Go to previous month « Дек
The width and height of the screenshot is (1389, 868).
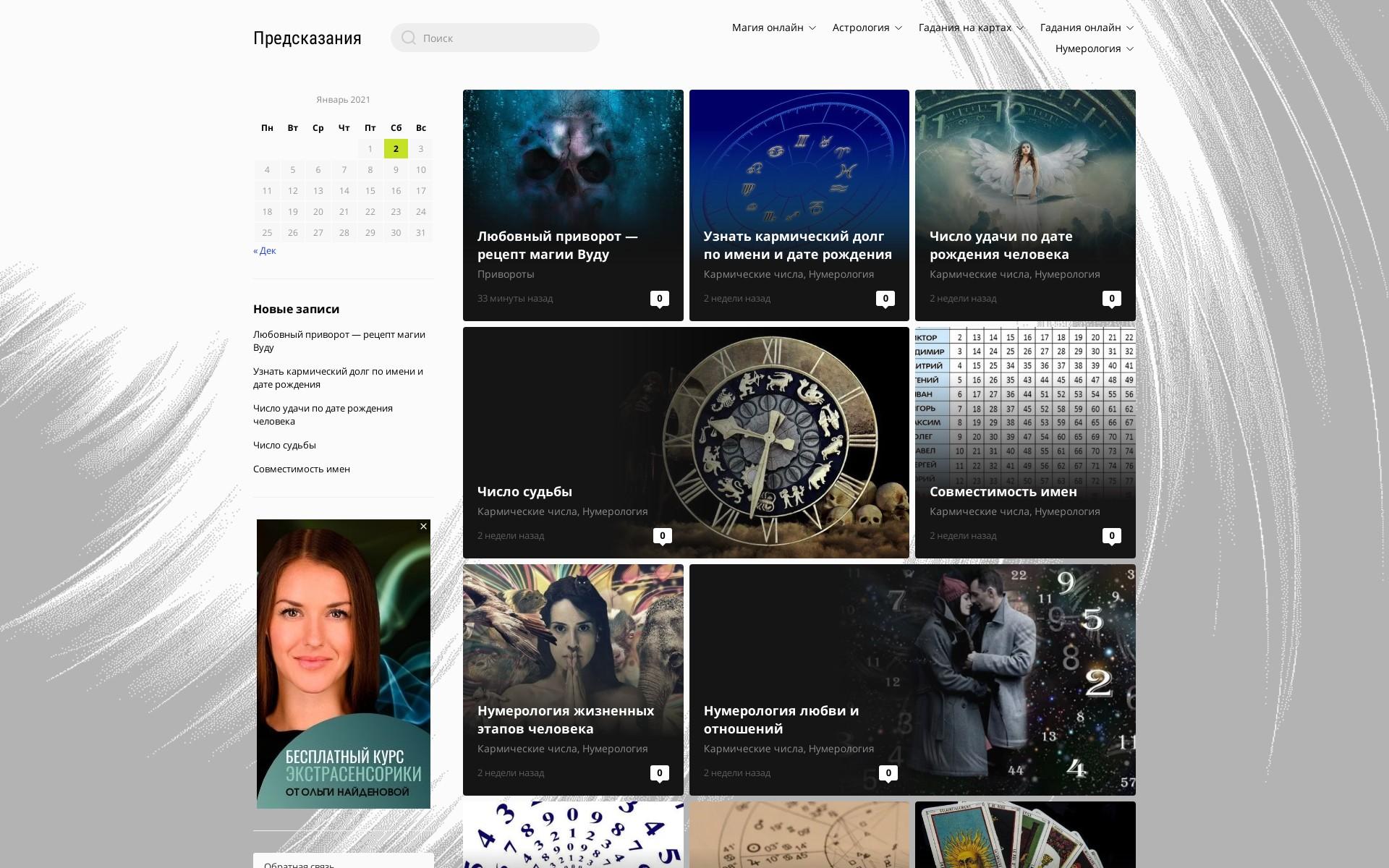[265, 251]
